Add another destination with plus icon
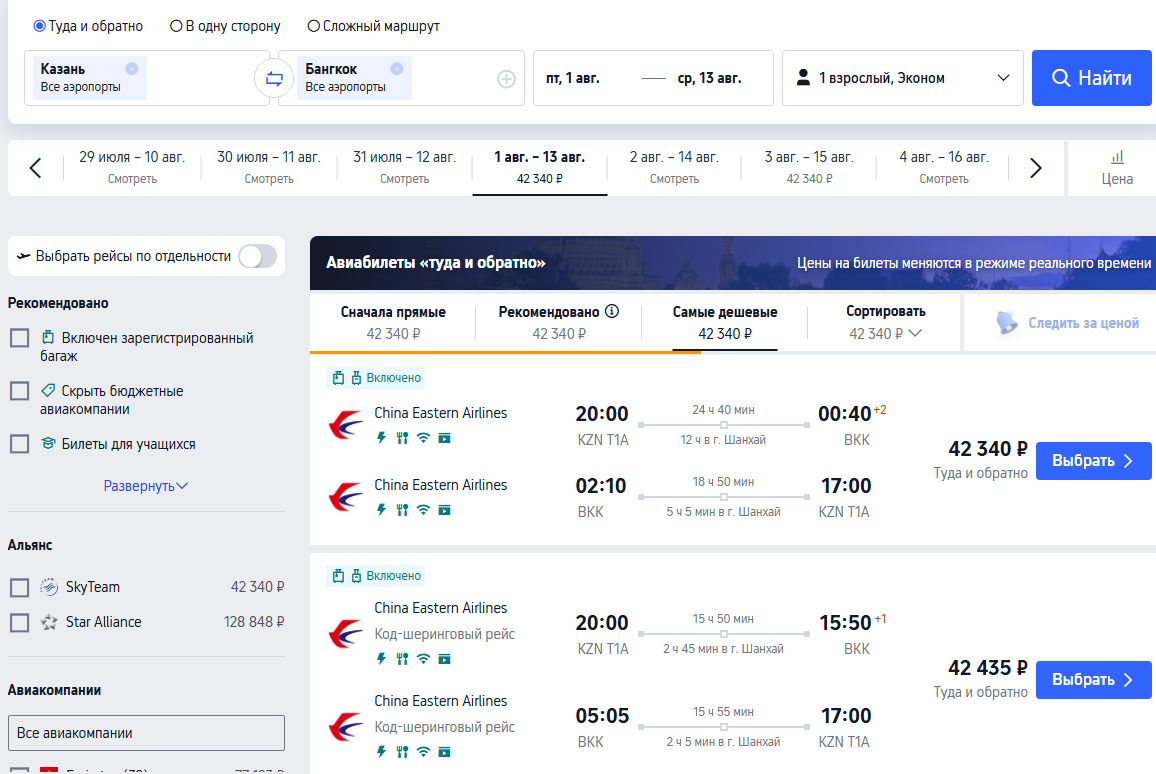Viewport: 1156px width, 774px height. click(x=506, y=79)
